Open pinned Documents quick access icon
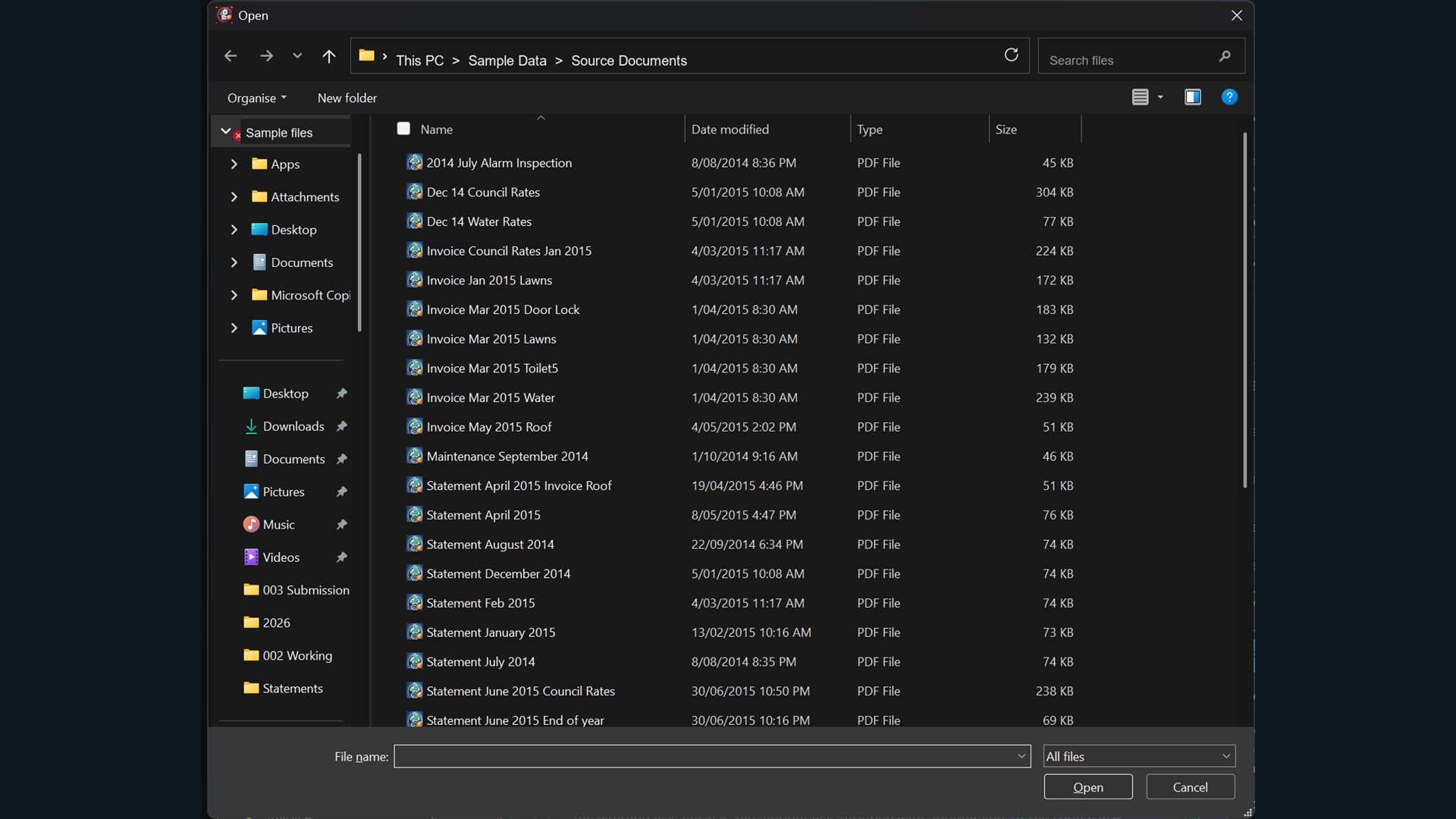Viewport: 1456px width, 819px height. coord(251,459)
